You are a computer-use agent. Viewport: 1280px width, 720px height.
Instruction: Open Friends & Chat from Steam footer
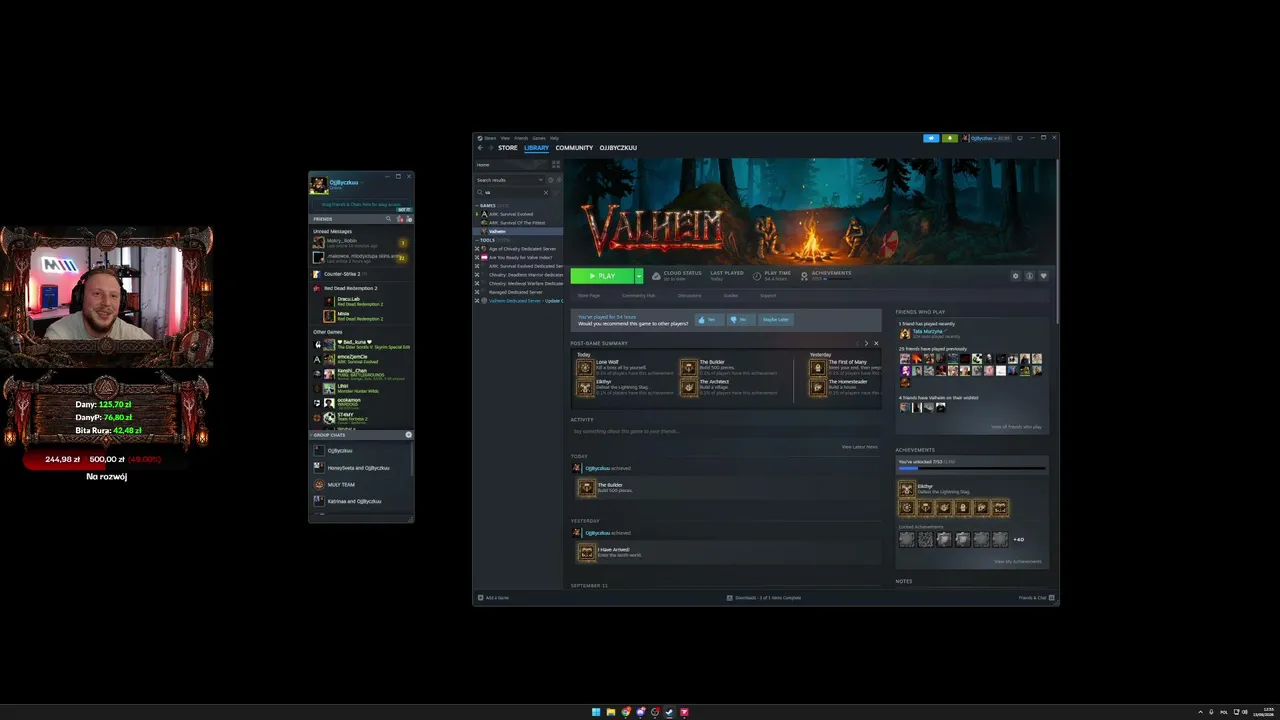(1034, 598)
